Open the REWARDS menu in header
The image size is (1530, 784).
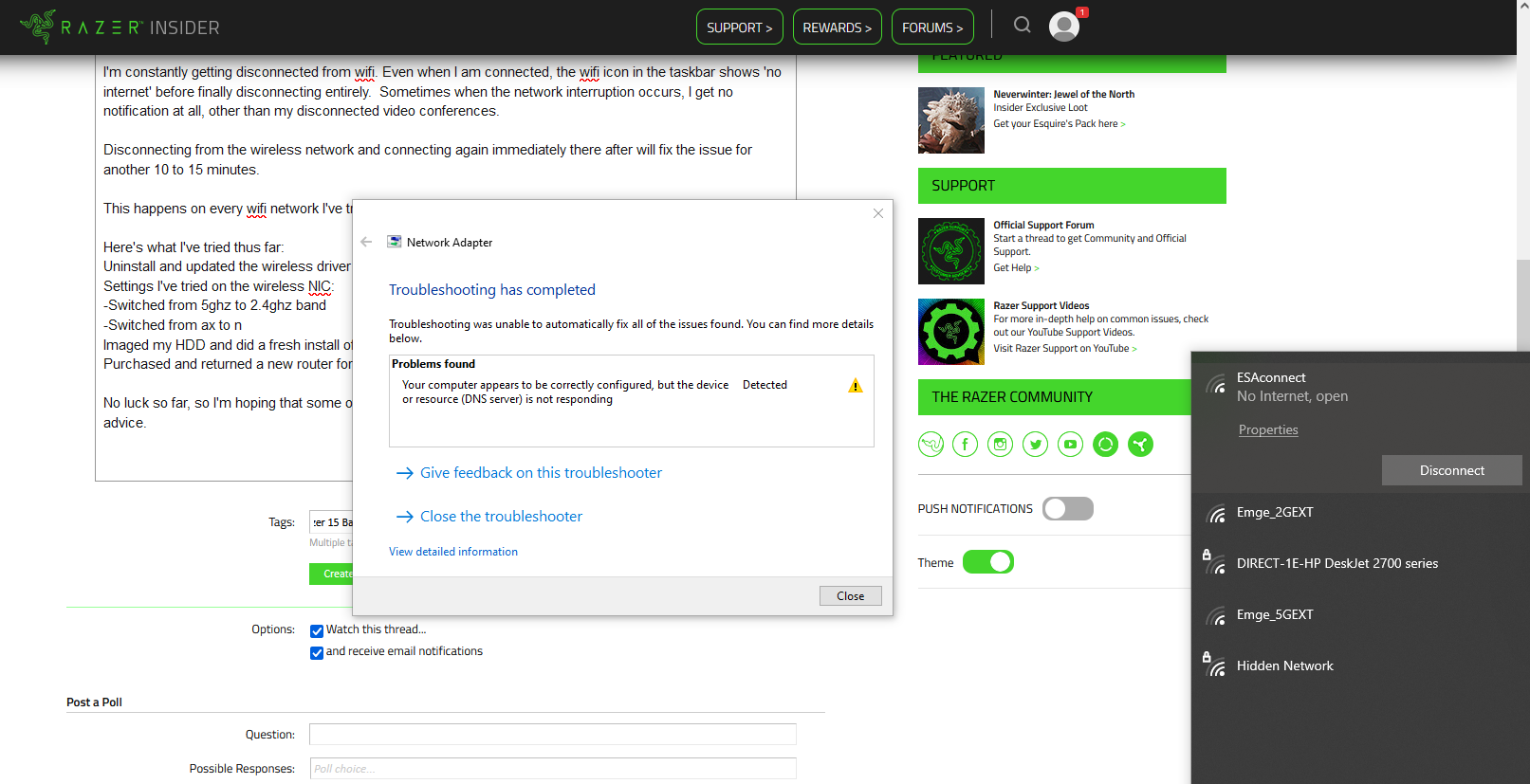[x=837, y=27]
